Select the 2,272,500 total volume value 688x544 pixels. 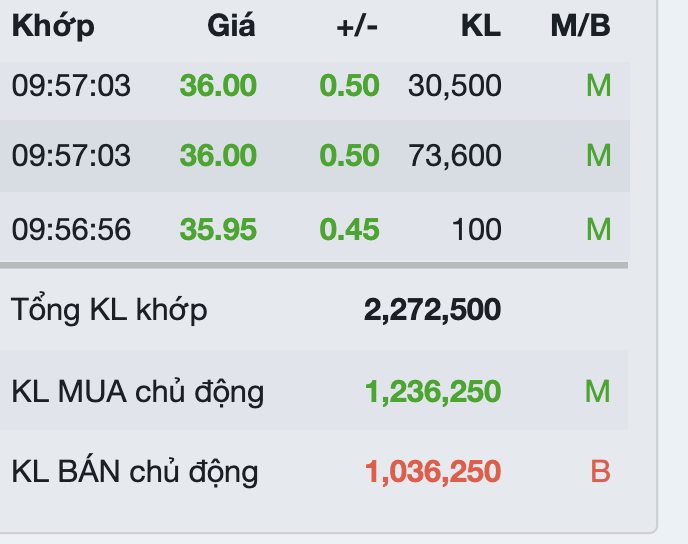pos(432,310)
